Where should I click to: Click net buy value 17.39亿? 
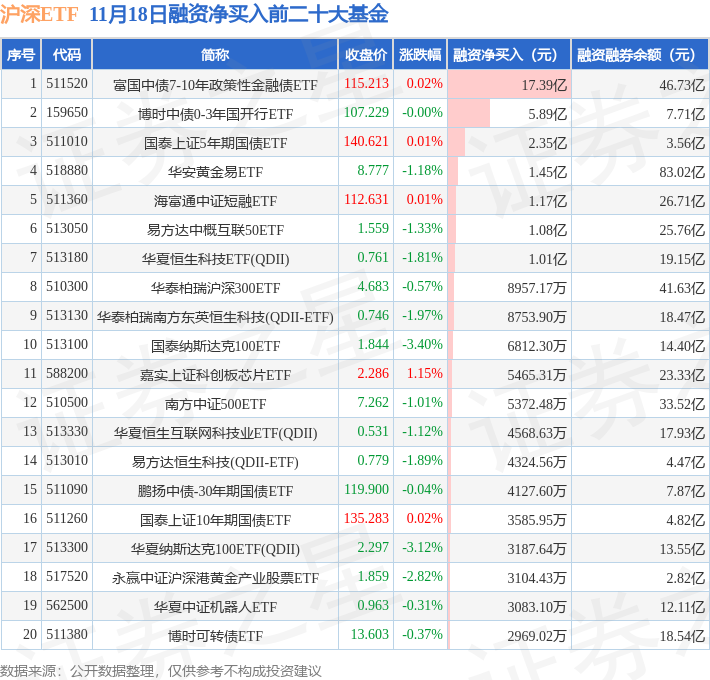(544, 85)
